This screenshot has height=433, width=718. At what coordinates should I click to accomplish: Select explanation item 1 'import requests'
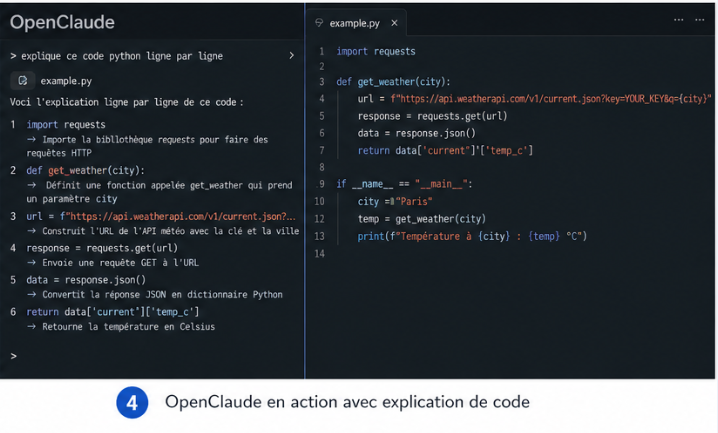[66, 124]
